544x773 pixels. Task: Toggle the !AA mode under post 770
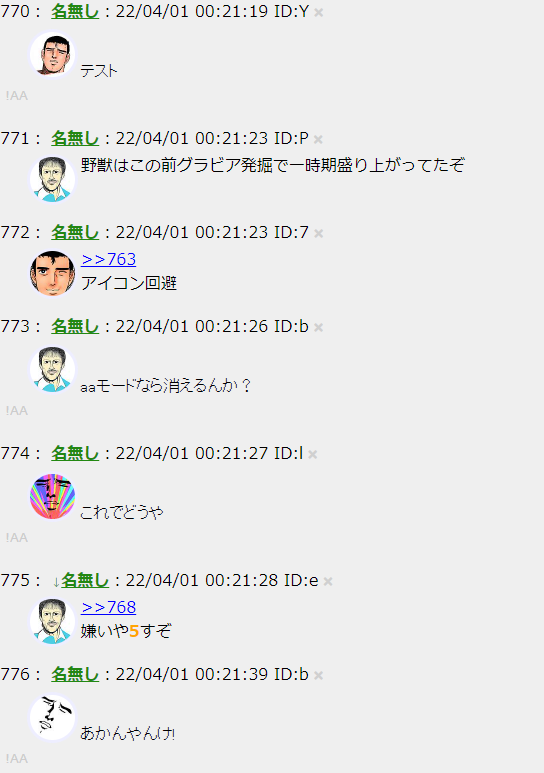pos(16,96)
